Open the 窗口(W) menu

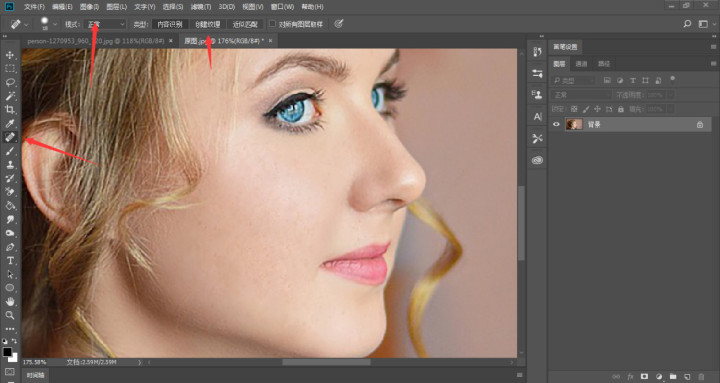282,7
